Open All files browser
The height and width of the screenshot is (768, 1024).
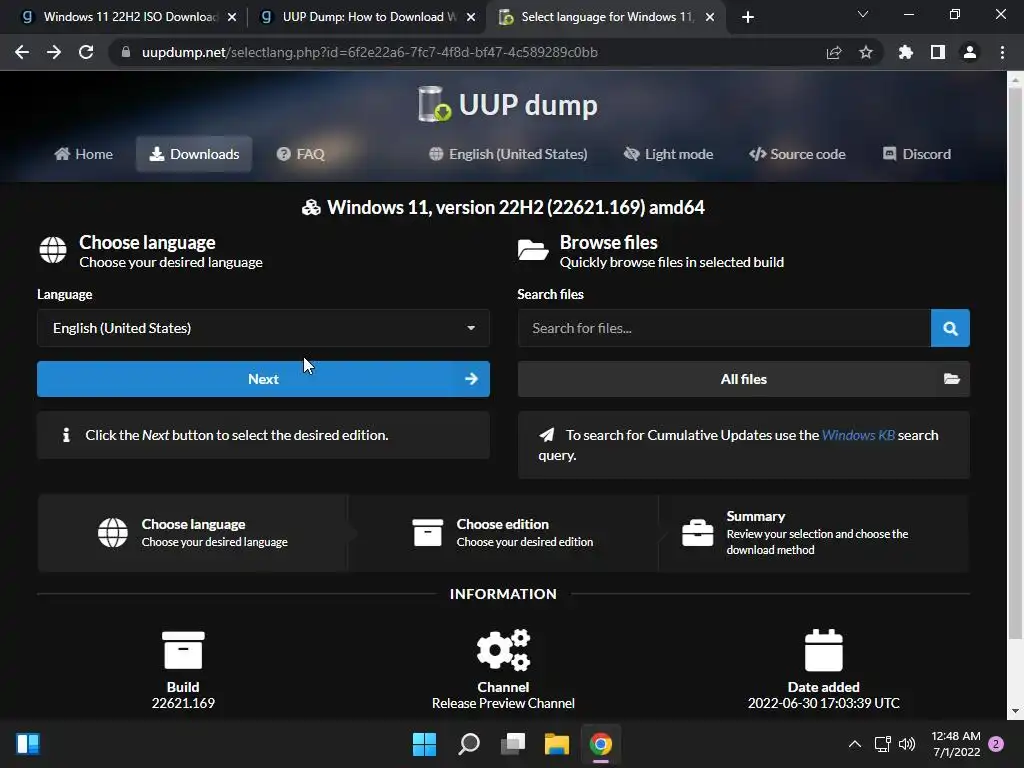coord(744,379)
